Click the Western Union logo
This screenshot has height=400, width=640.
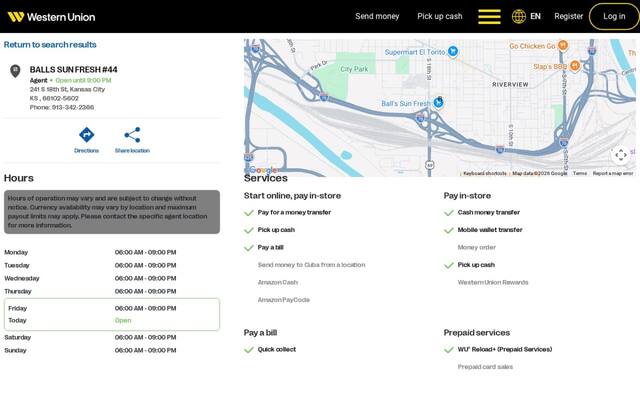(x=51, y=17)
